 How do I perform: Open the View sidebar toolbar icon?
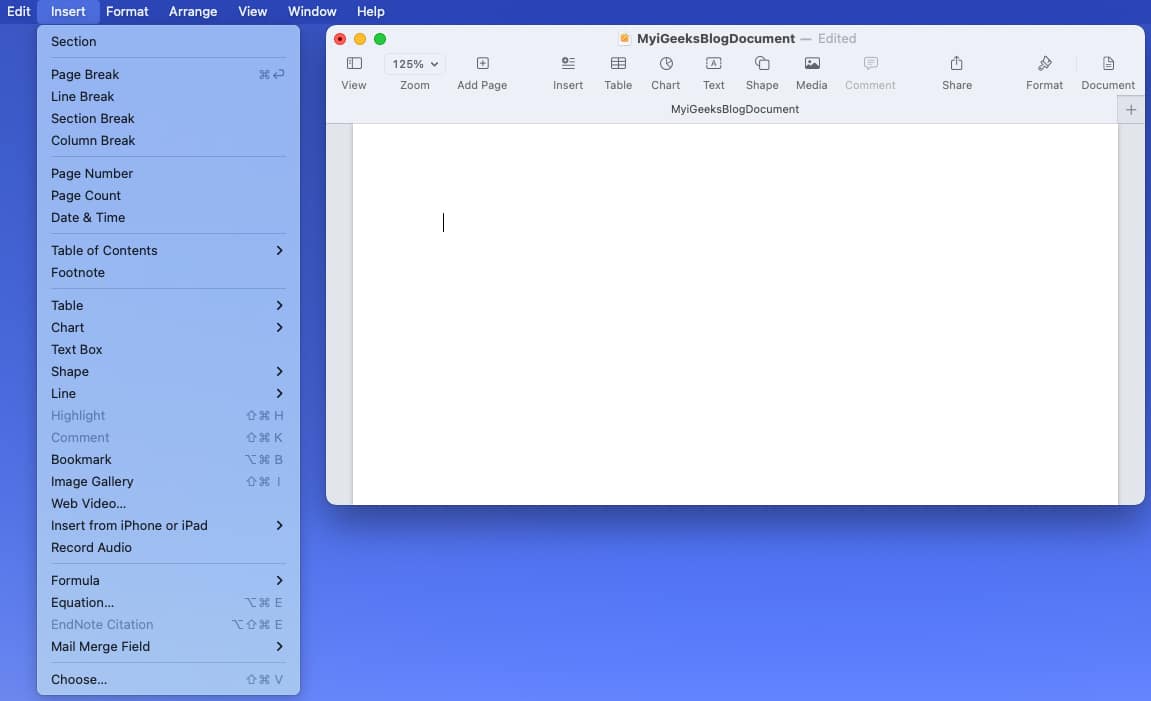point(354,64)
